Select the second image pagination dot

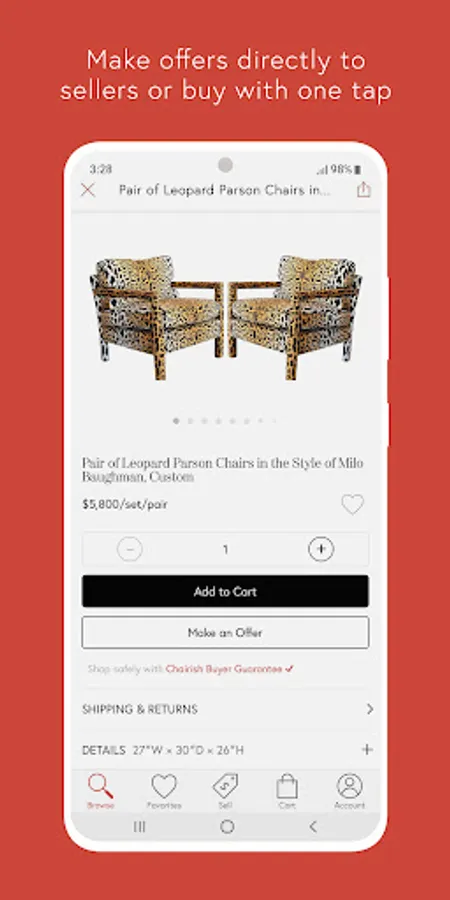pyautogui.click(x=190, y=421)
